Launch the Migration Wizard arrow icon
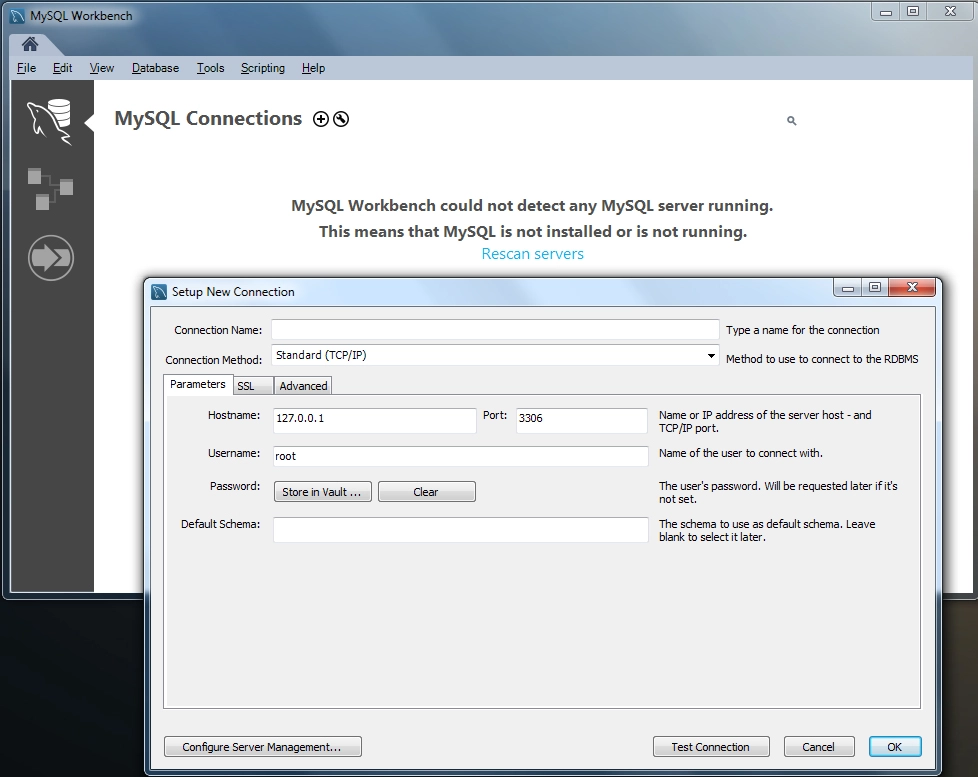The height and width of the screenshot is (777, 978). [50, 257]
